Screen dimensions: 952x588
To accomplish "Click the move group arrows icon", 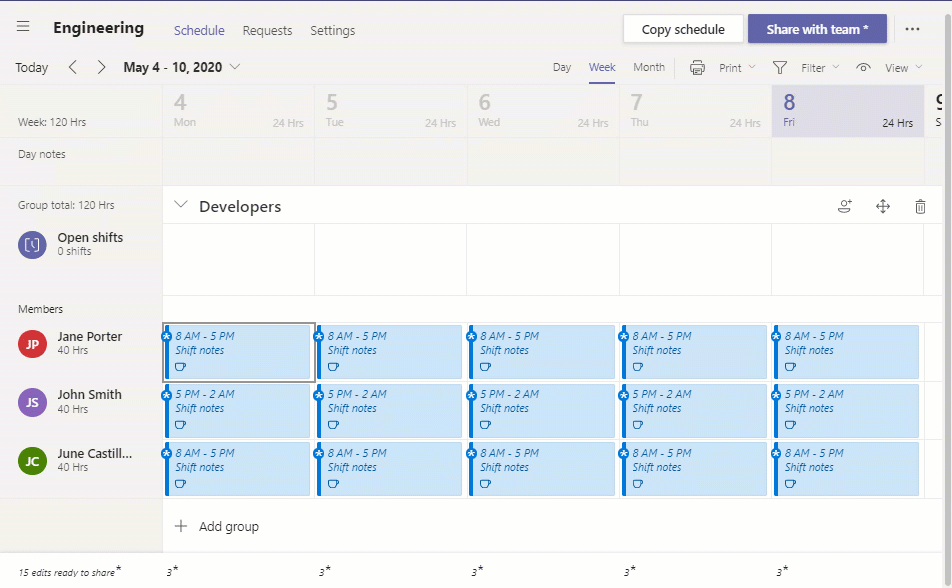I will pos(883,207).
